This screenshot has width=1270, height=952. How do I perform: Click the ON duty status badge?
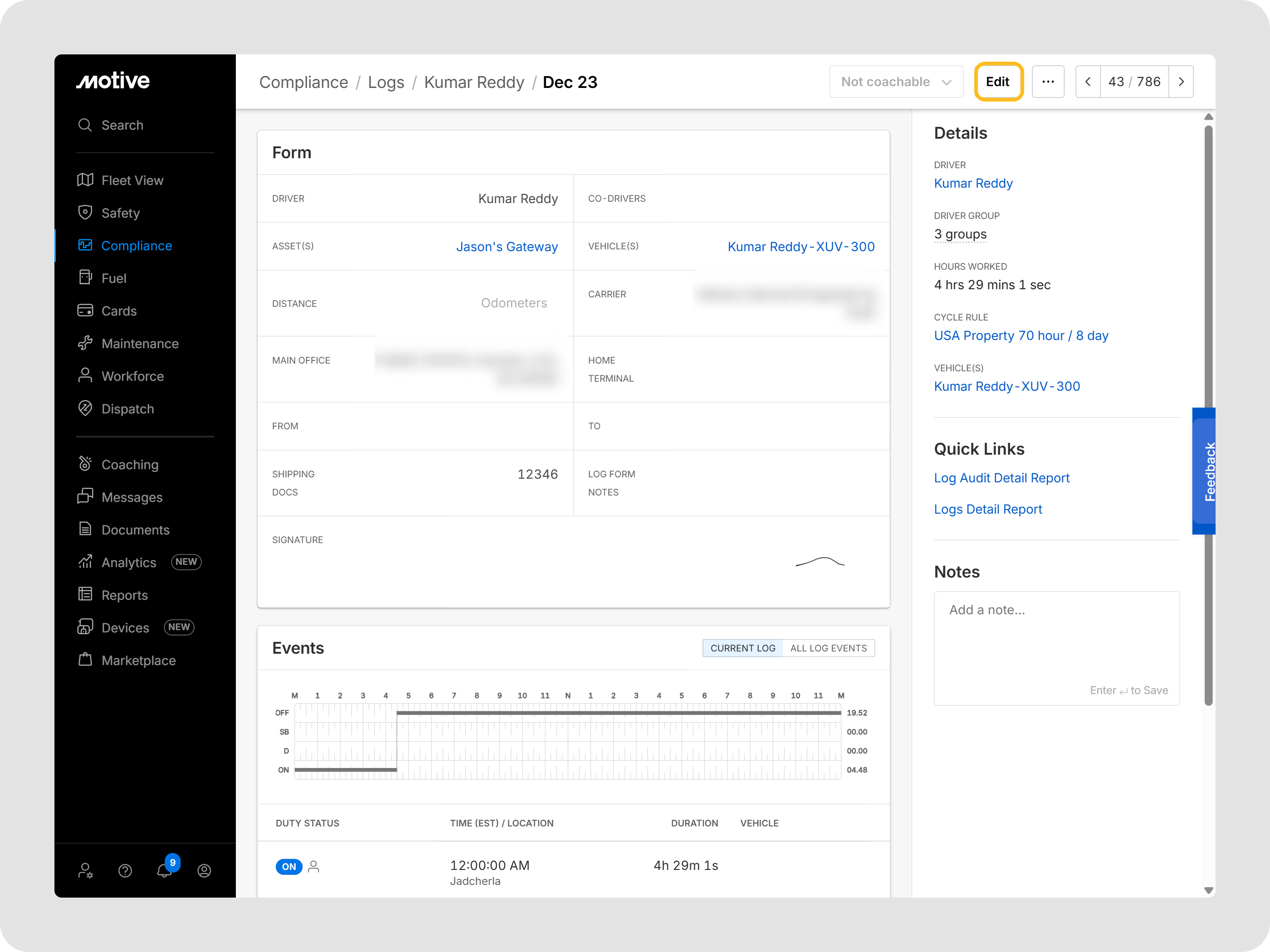click(x=289, y=866)
